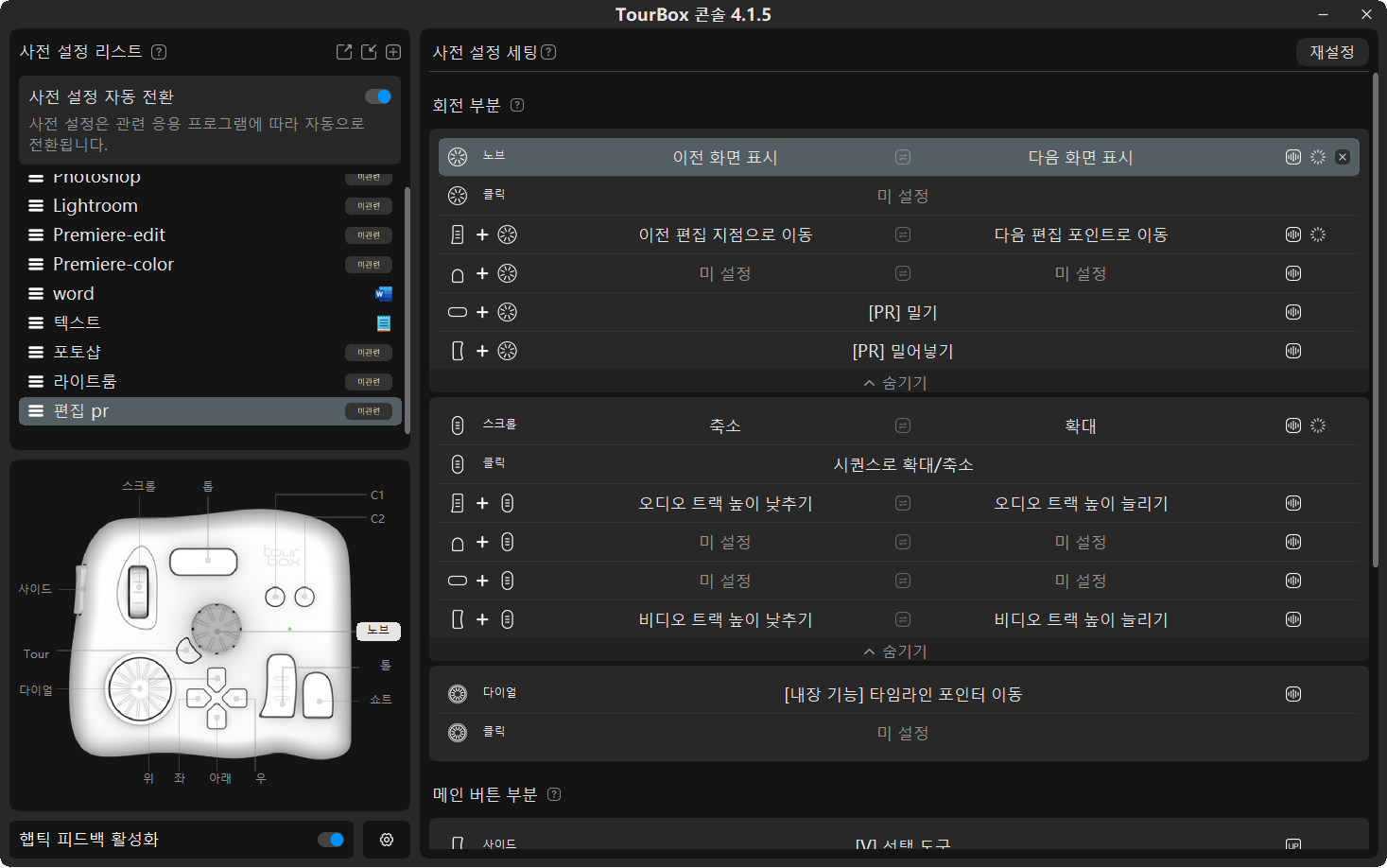Select the Premiere-edit preset
The height and width of the screenshot is (868, 1387).
[x=210, y=235]
